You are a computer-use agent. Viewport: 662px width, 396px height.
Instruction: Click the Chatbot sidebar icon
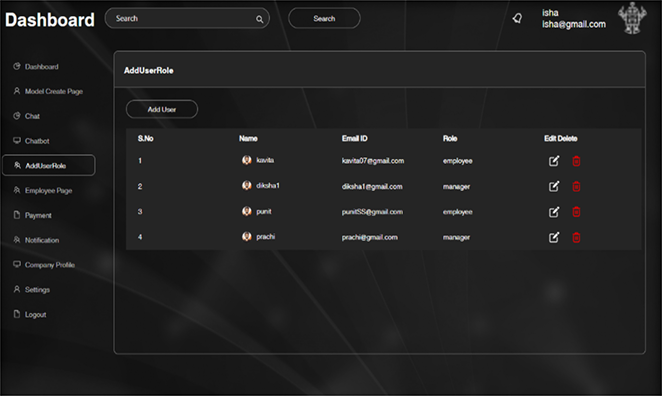[17, 140]
